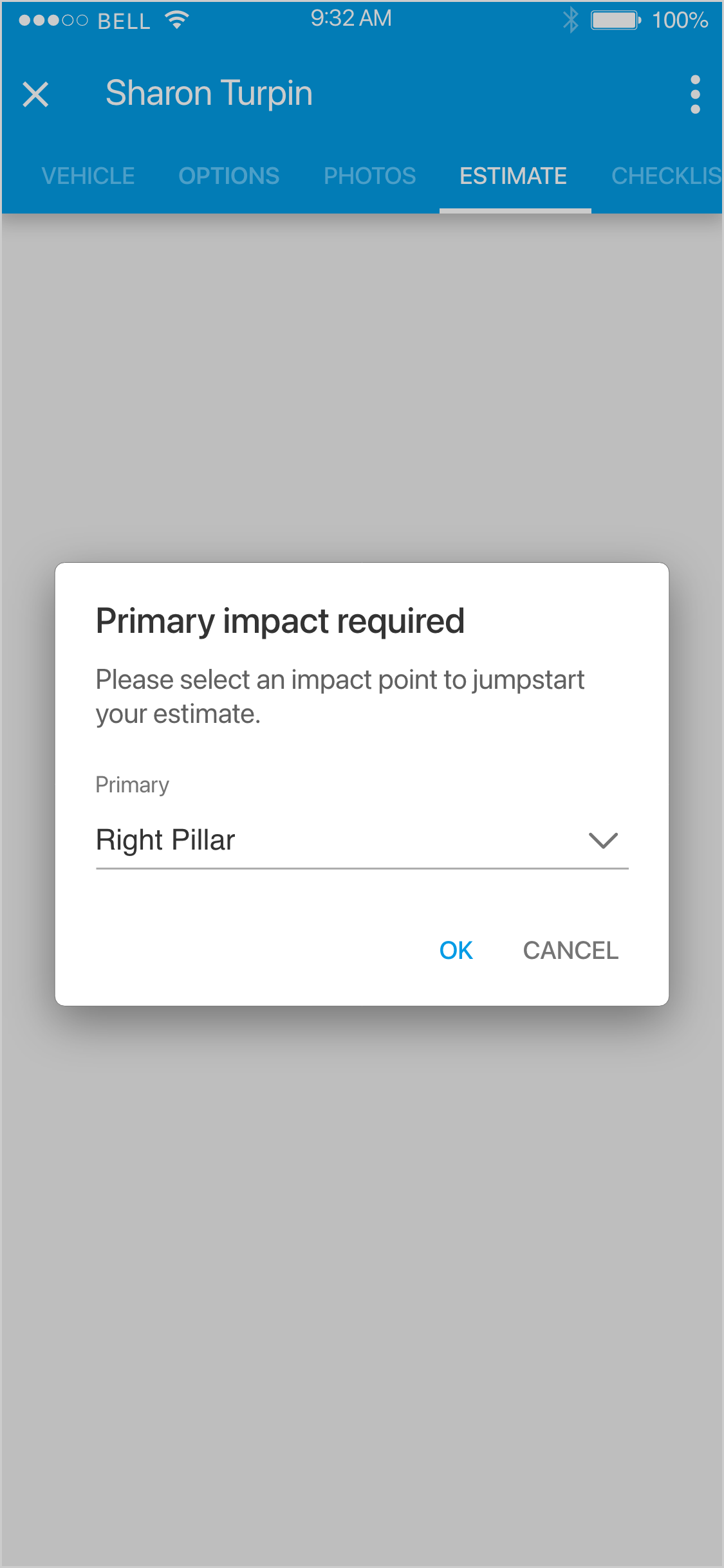Tap the cellular signal strength dots
This screenshot has height=1568, width=724.
click(53, 21)
